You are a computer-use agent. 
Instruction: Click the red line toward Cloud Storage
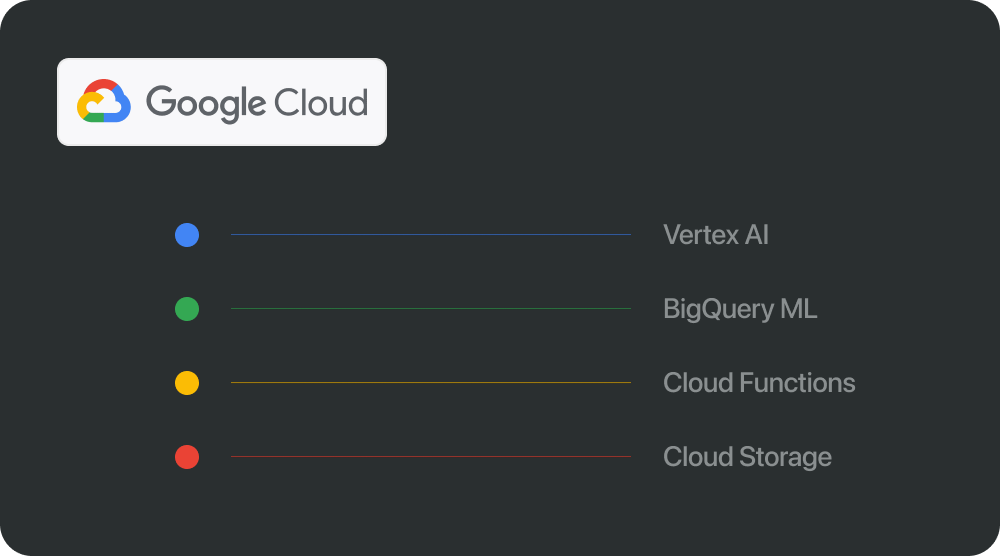point(430,457)
